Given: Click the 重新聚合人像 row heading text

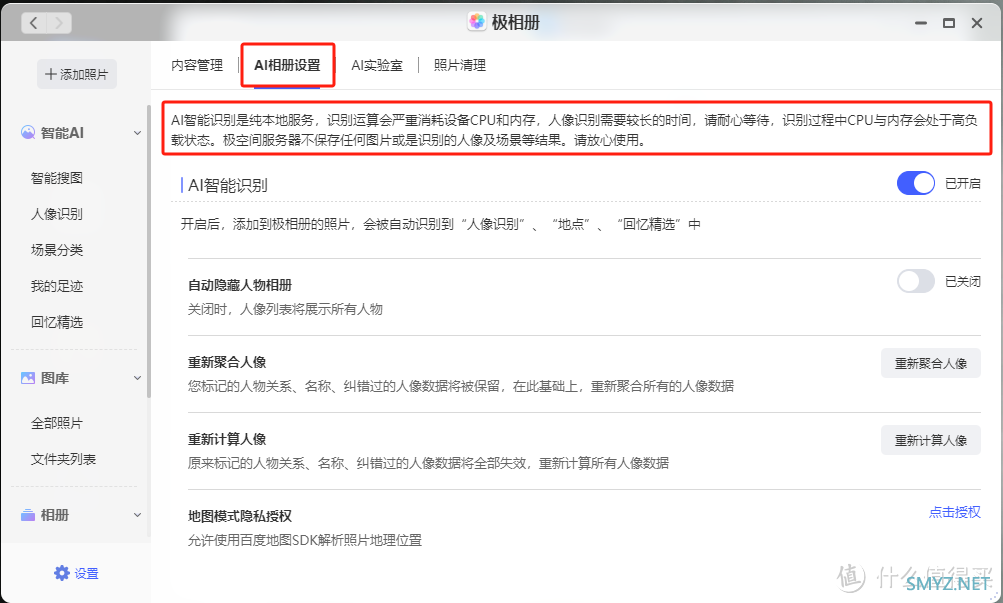Looking at the screenshot, I should coord(227,362).
